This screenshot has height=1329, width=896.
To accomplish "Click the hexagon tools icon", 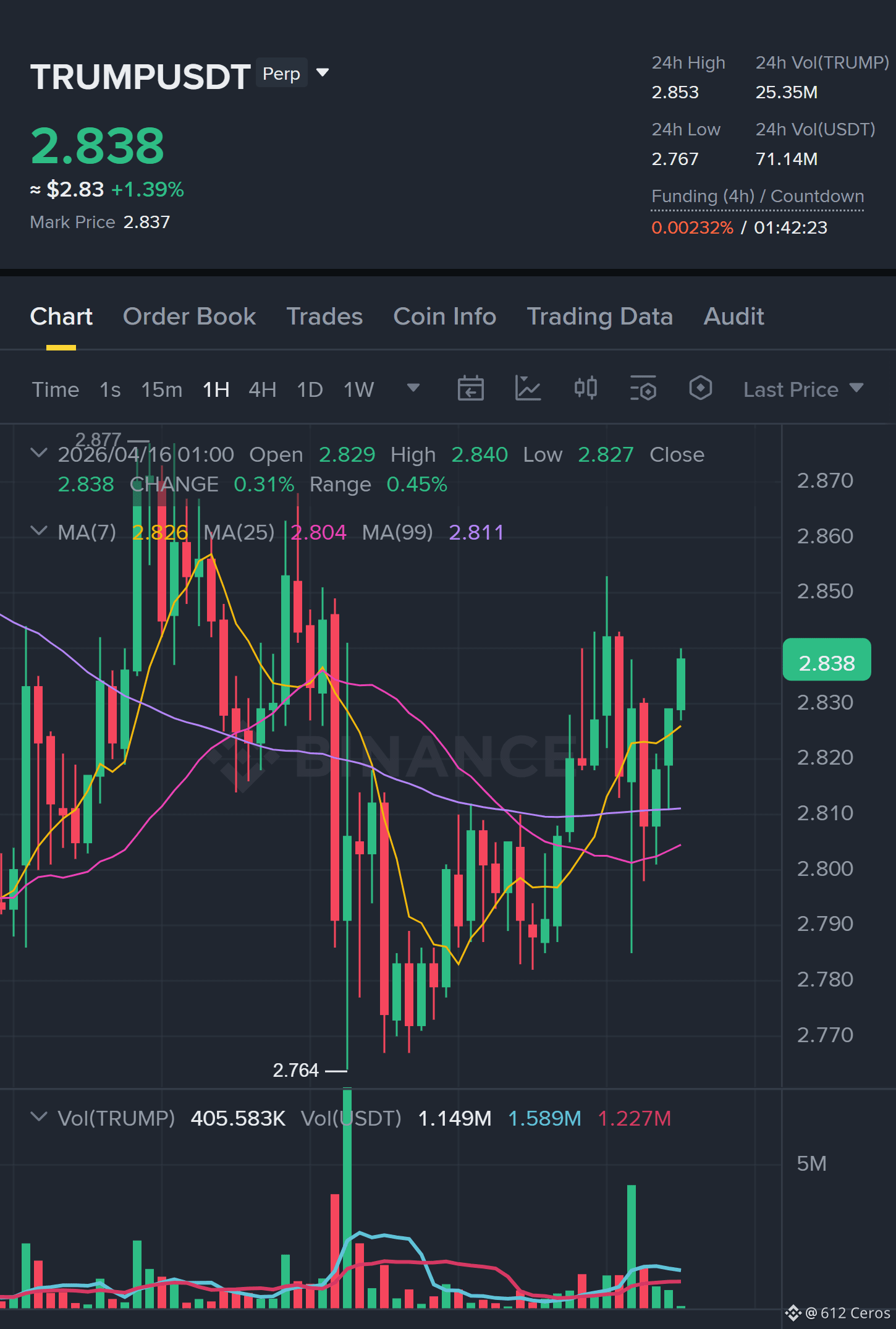I will [x=701, y=389].
